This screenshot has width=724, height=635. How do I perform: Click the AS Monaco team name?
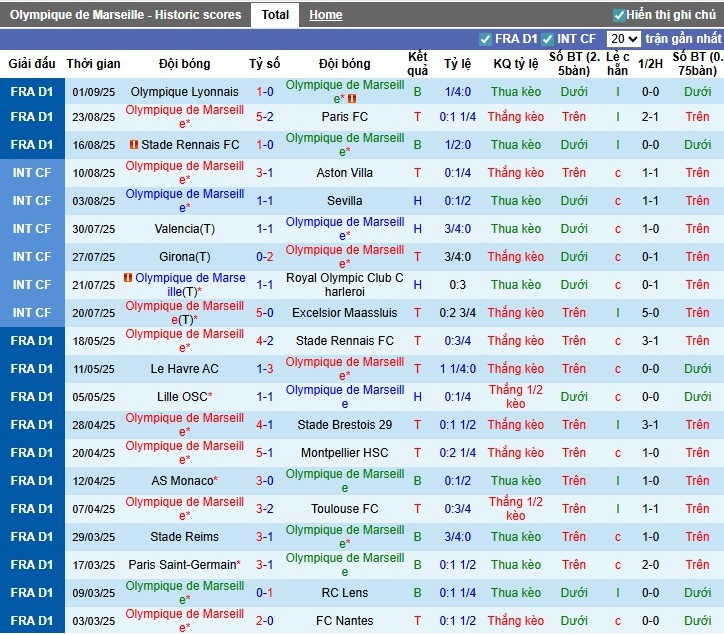point(182,481)
